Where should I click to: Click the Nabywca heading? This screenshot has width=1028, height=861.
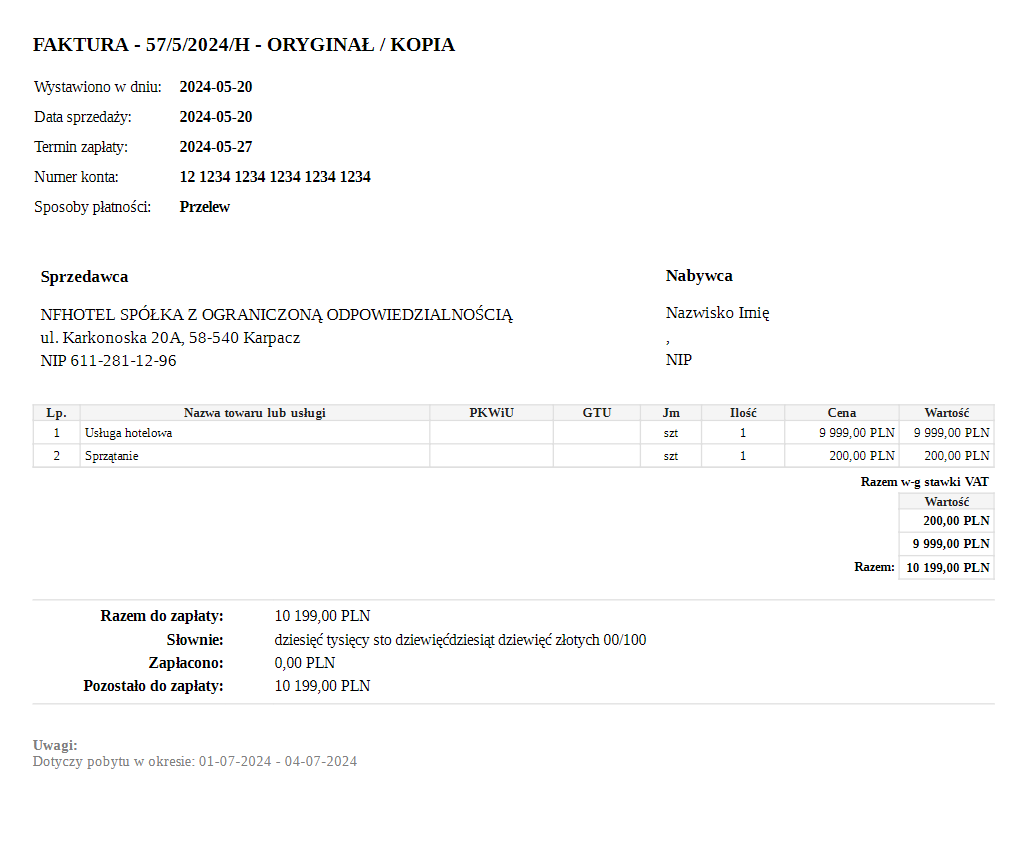(699, 275)
